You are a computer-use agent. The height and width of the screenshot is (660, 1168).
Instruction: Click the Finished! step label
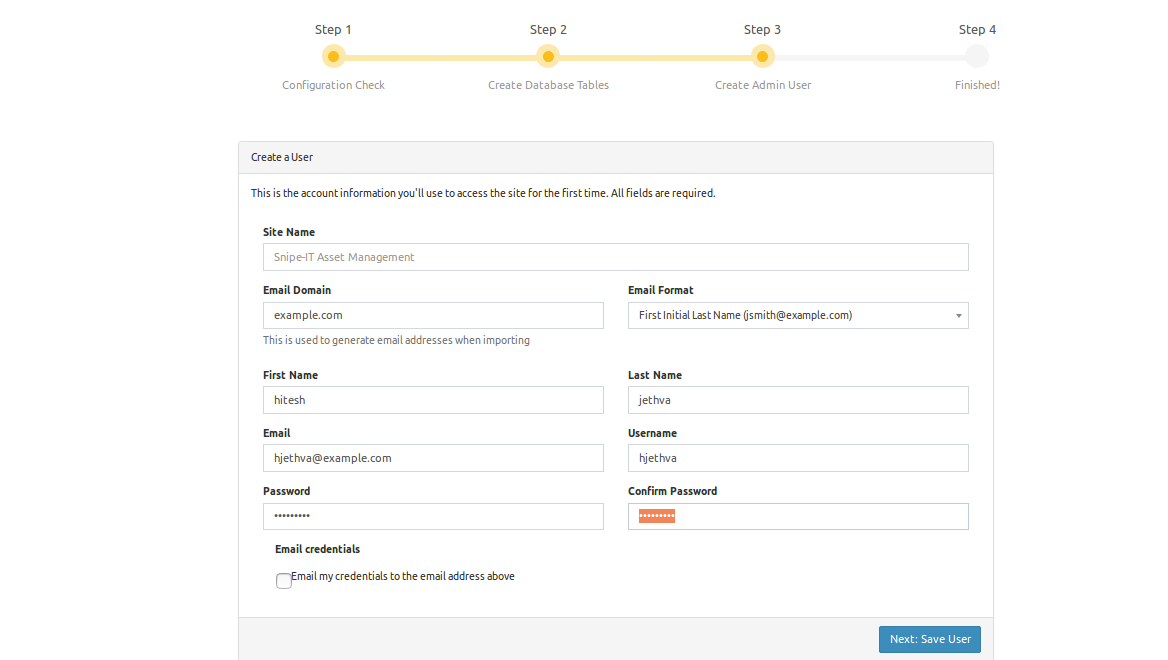[x=977, y=85]
